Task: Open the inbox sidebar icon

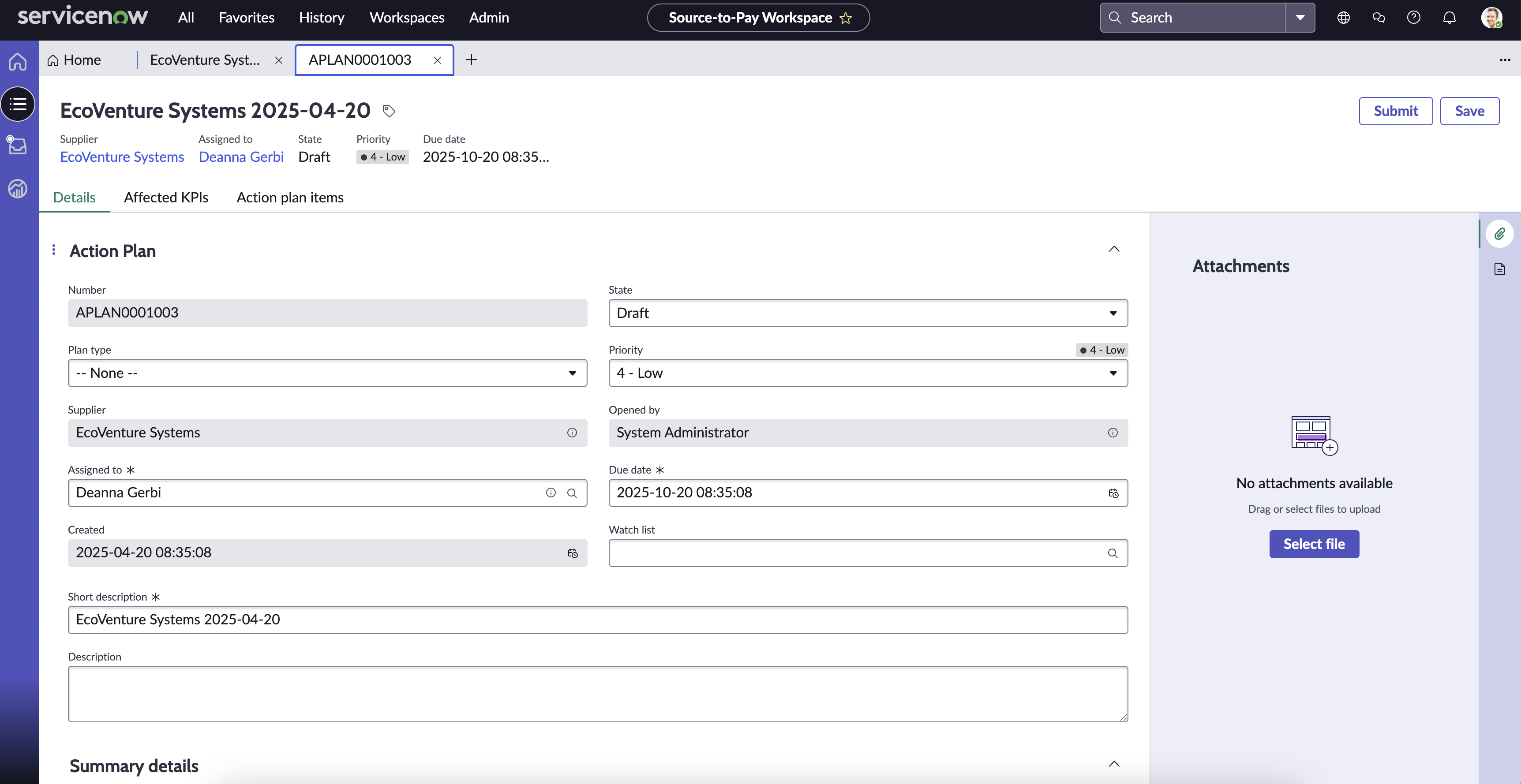Action: [x=18, y=145]
